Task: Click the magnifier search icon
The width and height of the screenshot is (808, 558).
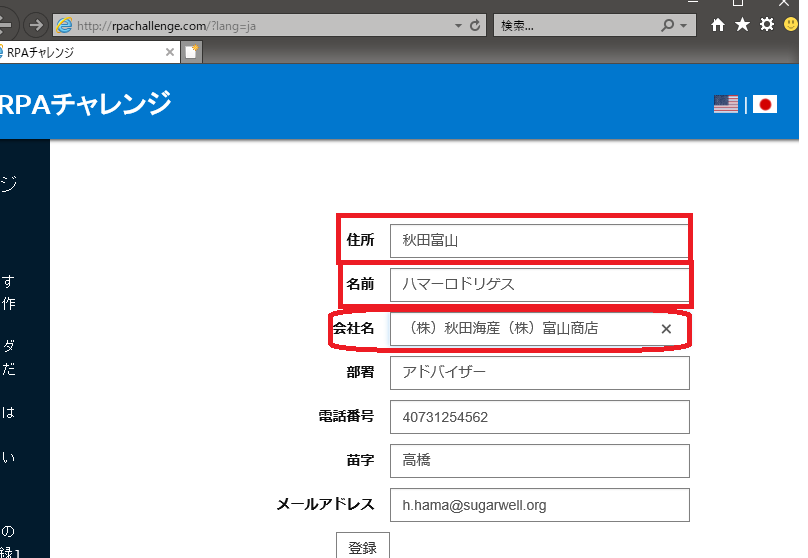Action: [x=667, y=25]
